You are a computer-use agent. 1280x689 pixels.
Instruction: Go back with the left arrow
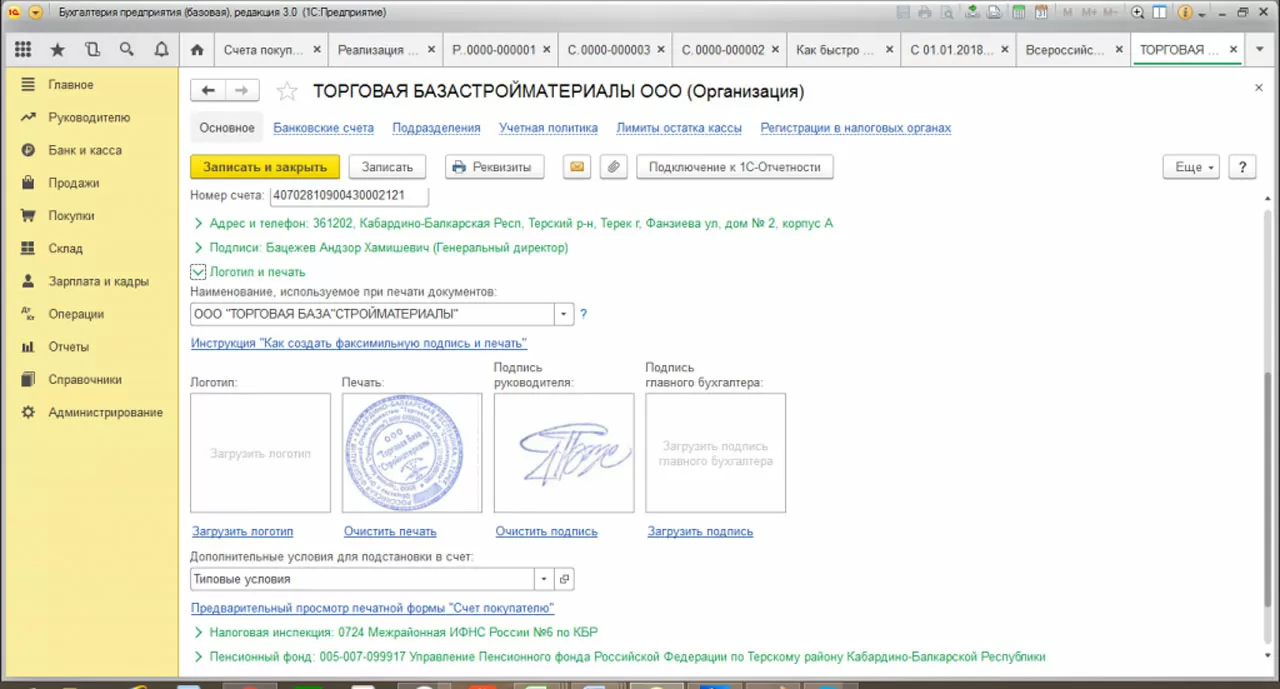click(208, 91)
